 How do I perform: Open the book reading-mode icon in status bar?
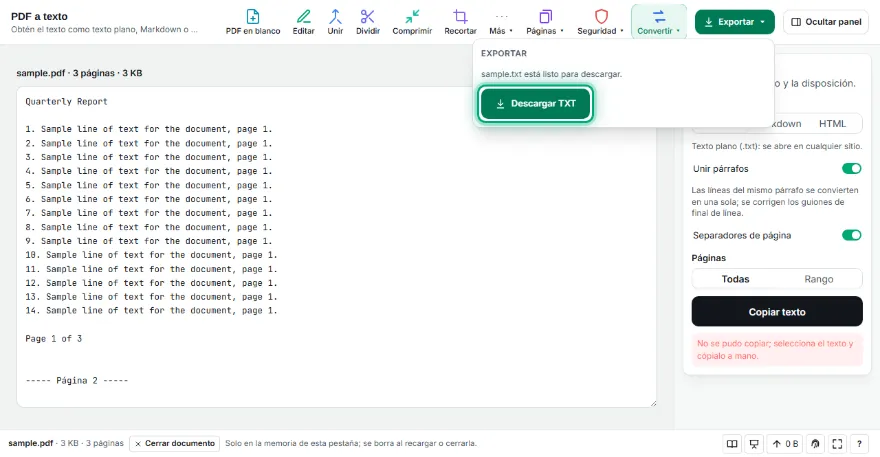[x=732, y=444]
